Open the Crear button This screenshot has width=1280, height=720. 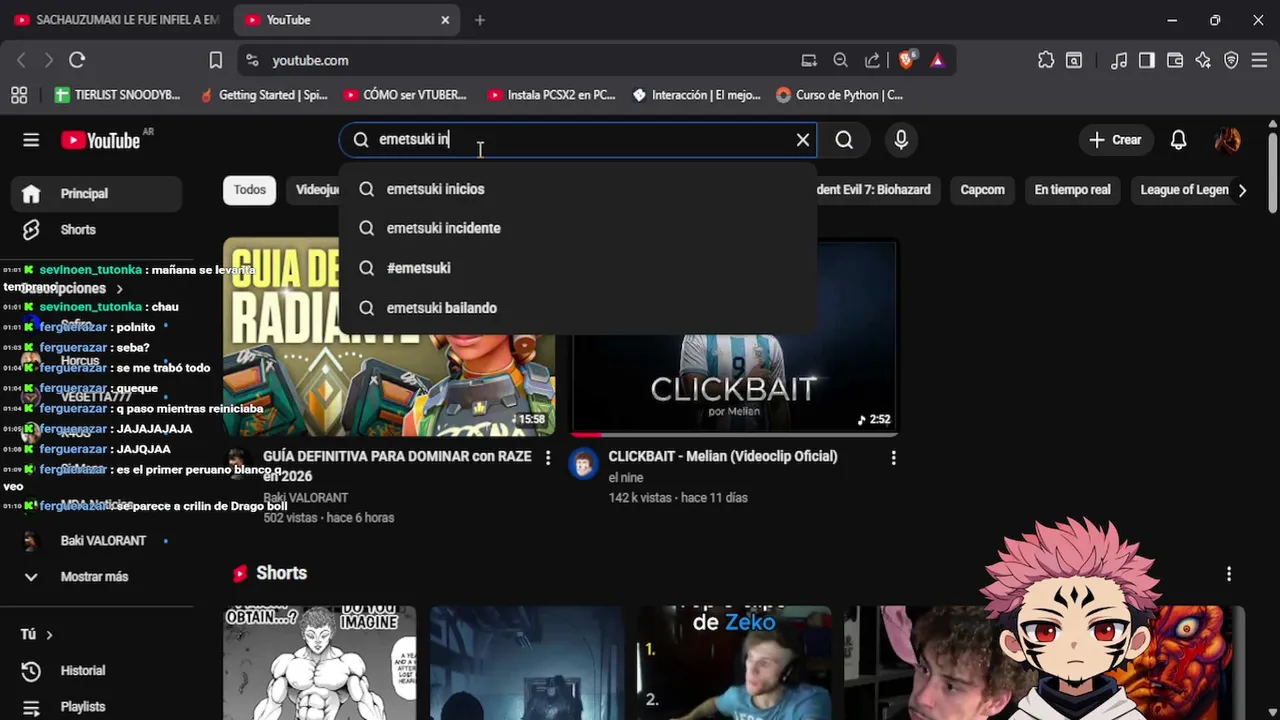pos(1116,140)
